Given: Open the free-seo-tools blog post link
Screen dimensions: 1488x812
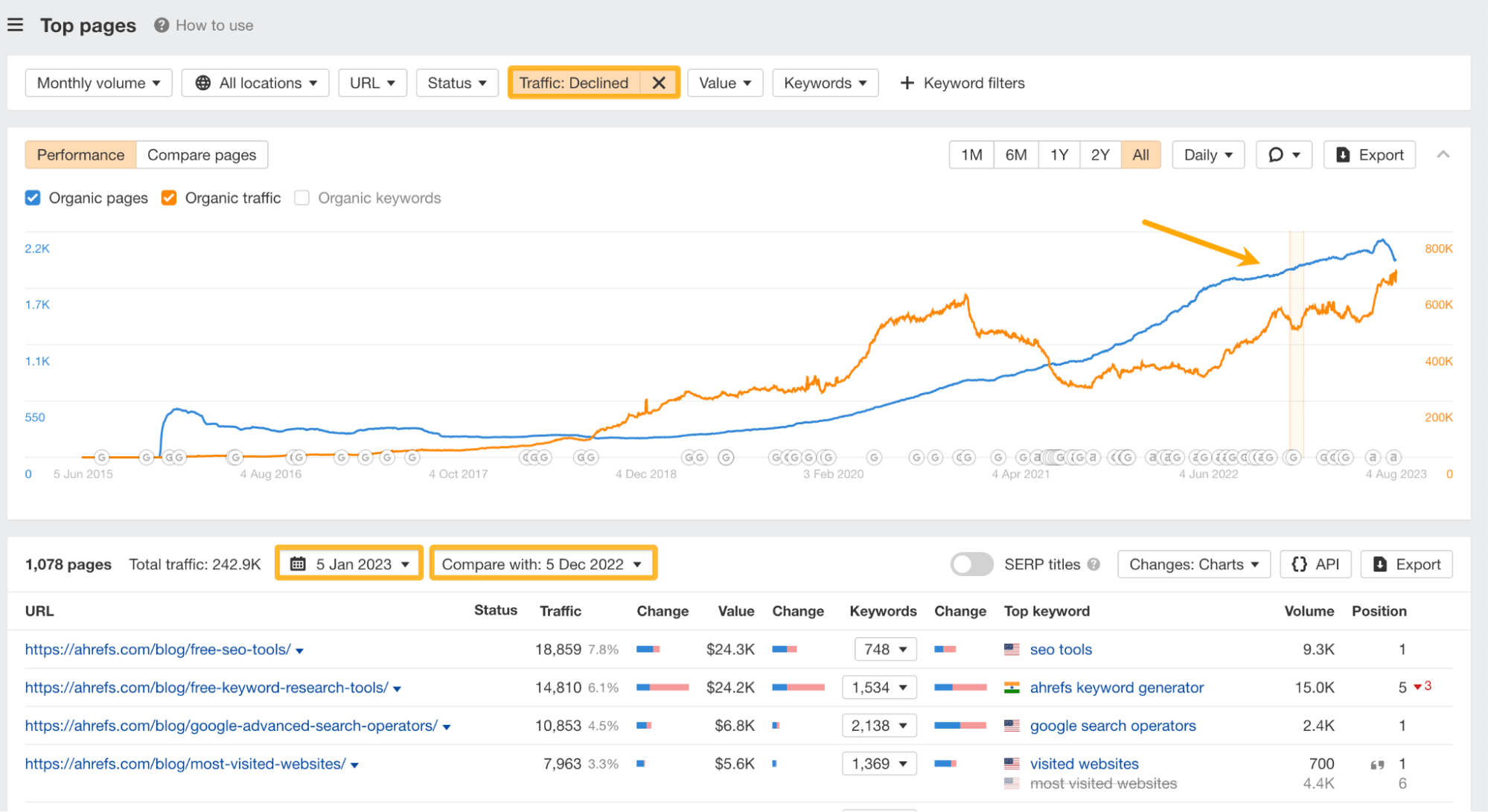Looking at the screenshot, I should point(157,649).
